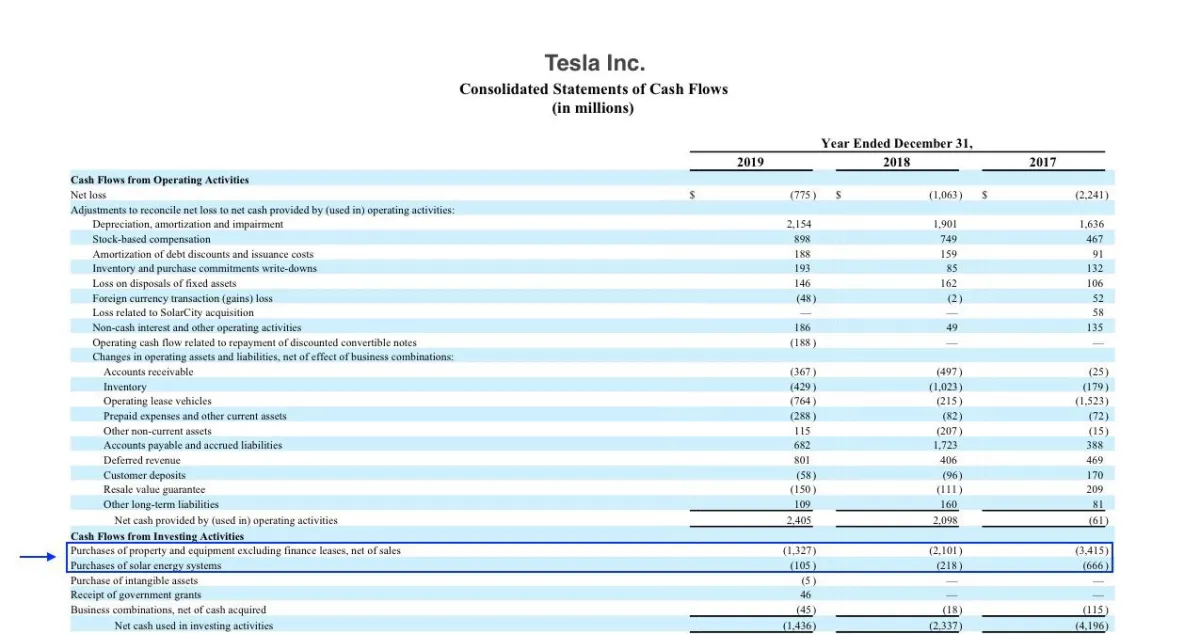
Task: Select 'Cash Flows from Investing Activities' heading
Action: [x=157, y=536]
